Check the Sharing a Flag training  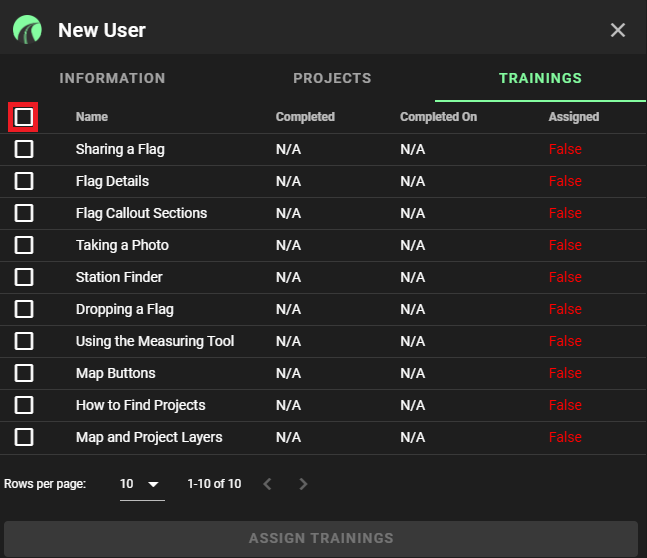click(24, 149)
